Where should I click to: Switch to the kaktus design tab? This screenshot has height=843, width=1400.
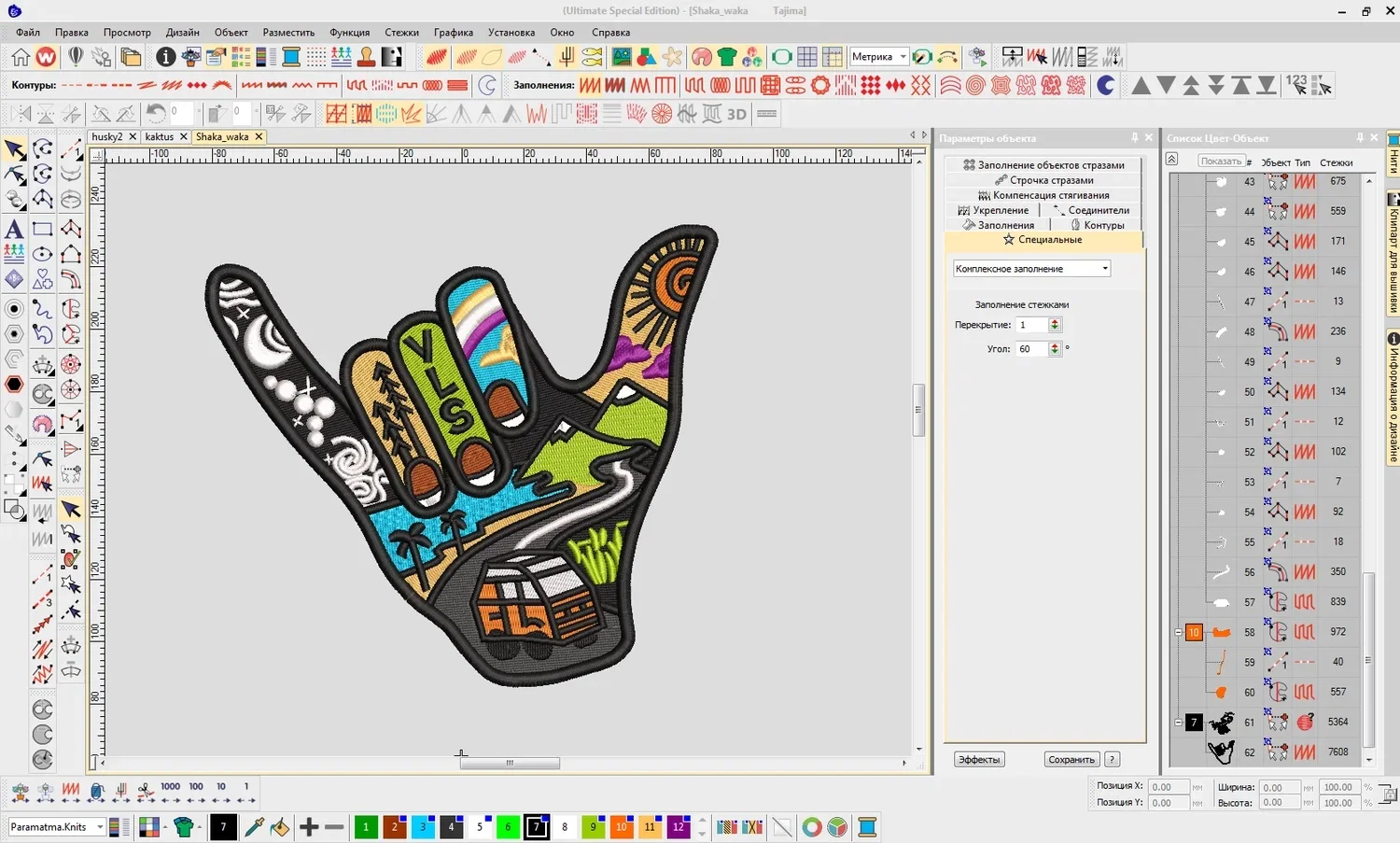tap(160, 136)
